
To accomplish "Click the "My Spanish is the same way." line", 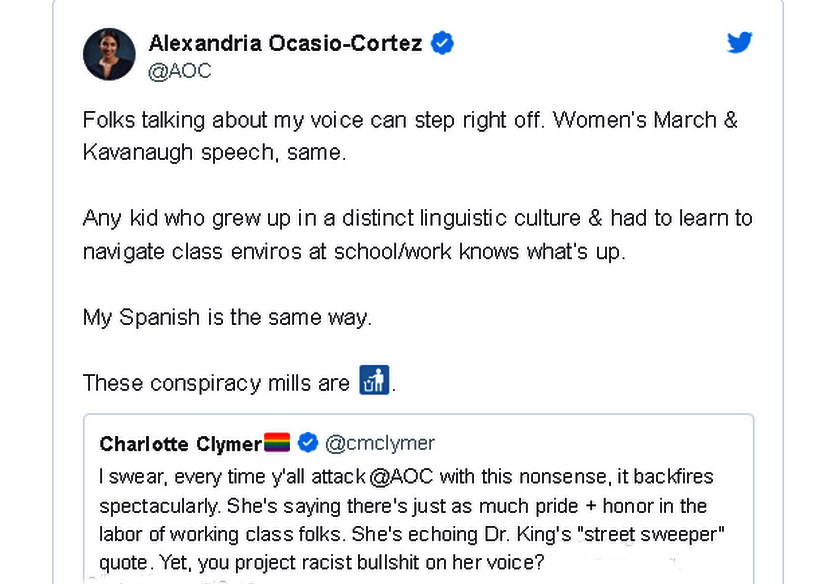I will [227, 317].
